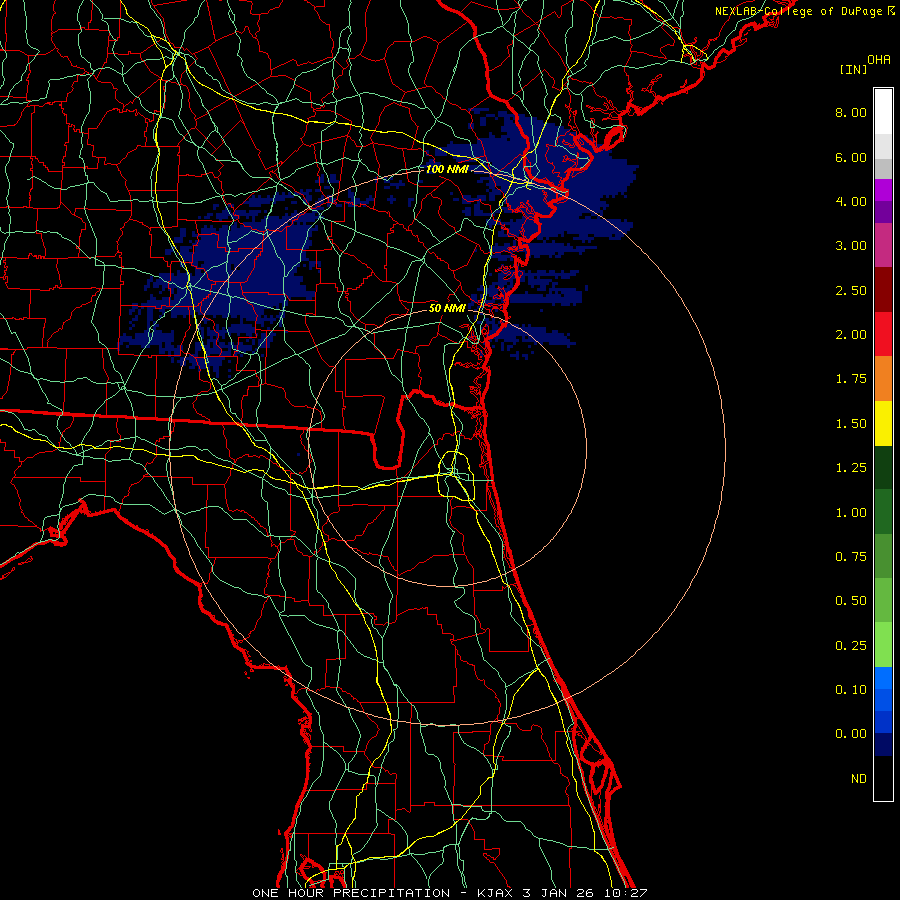Pick the darkest green 1.25 legend swatch
The height and width of the screenshot is (900, 900).
pos(883,468)
